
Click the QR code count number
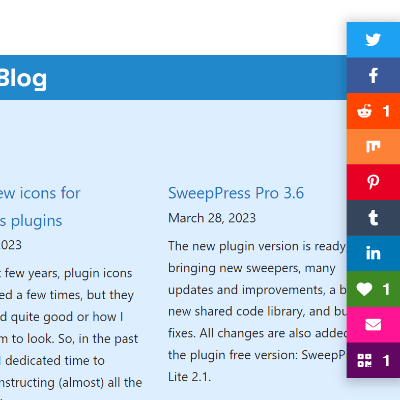point(386,360)
